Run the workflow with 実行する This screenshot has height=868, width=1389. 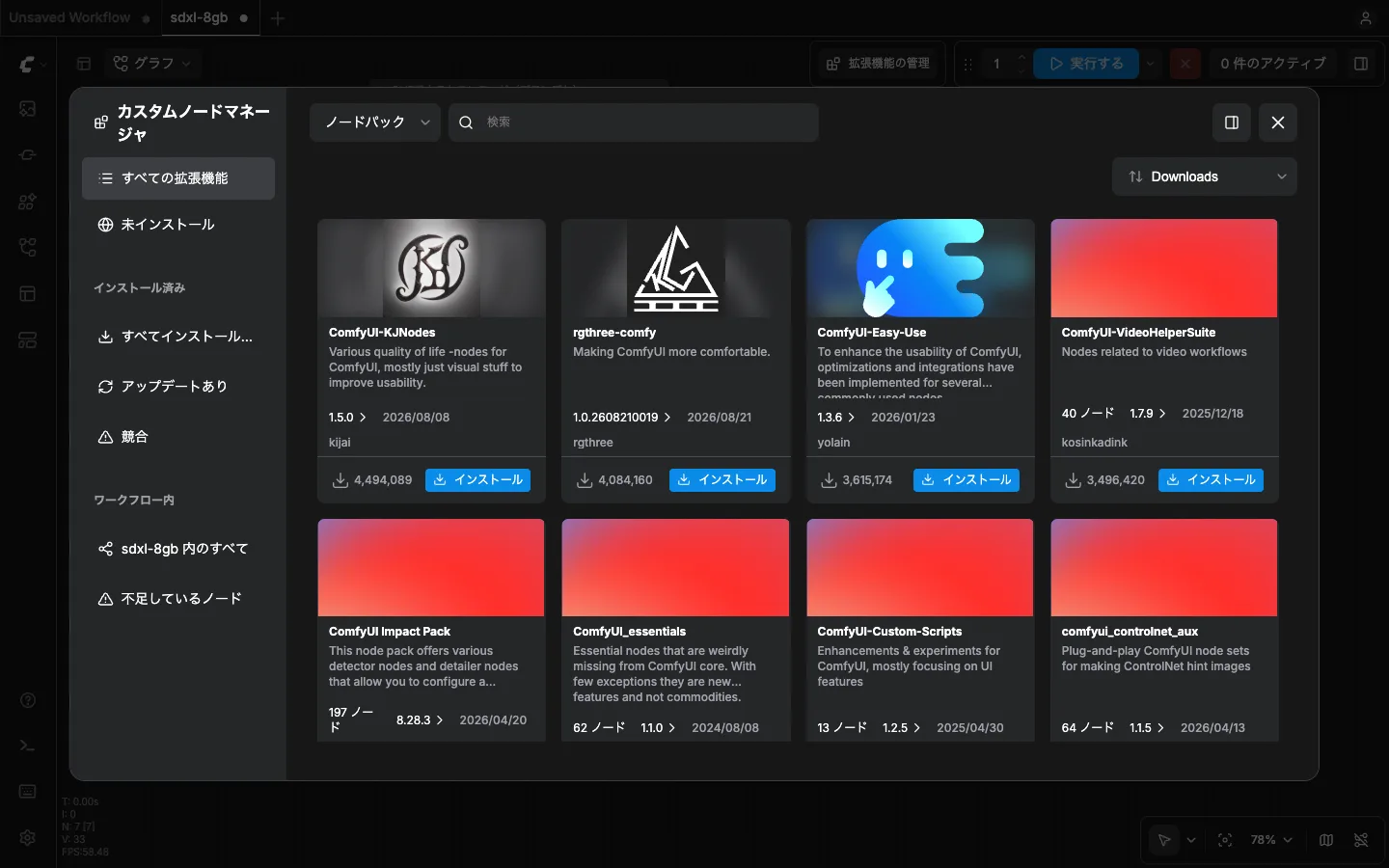tap(1086, 64)
